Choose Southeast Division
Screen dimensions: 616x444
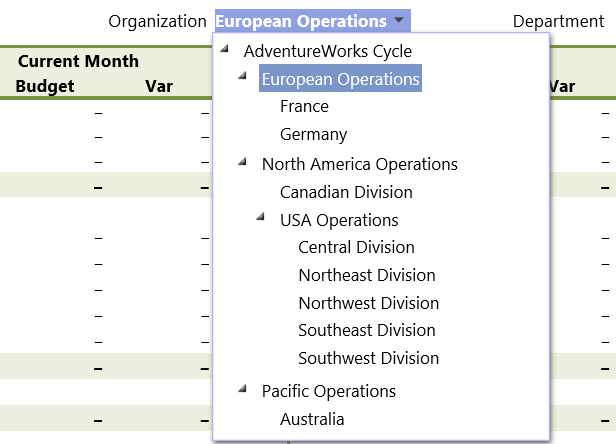[366, 330]
